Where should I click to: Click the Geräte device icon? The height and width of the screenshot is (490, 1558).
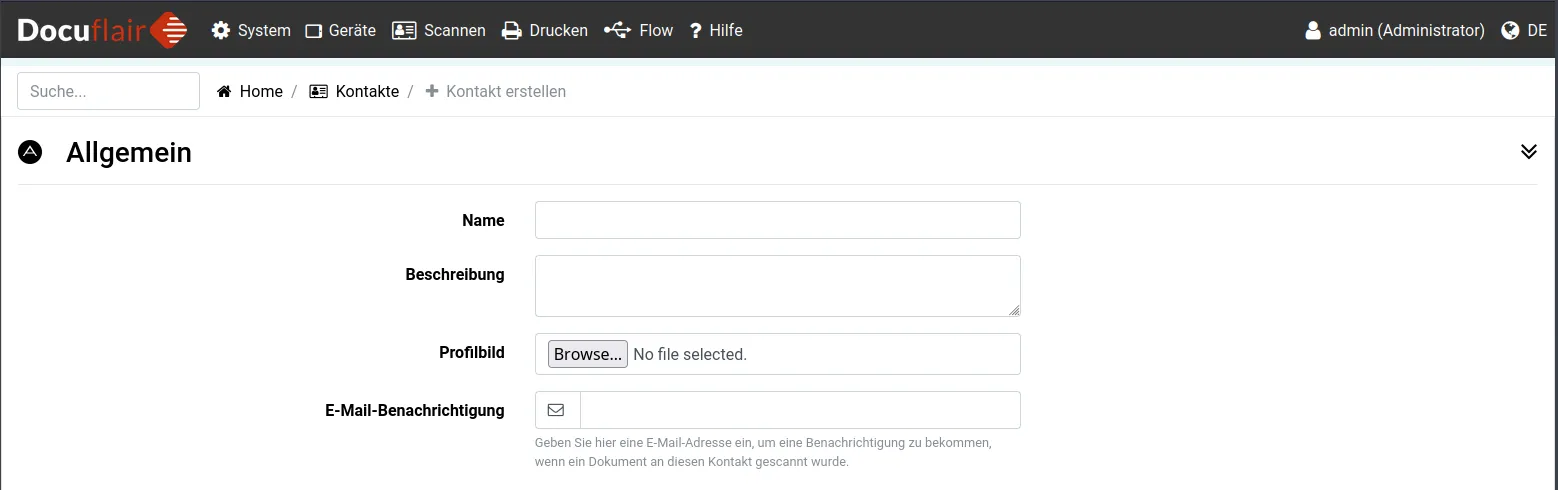click(x=314, y=31)
